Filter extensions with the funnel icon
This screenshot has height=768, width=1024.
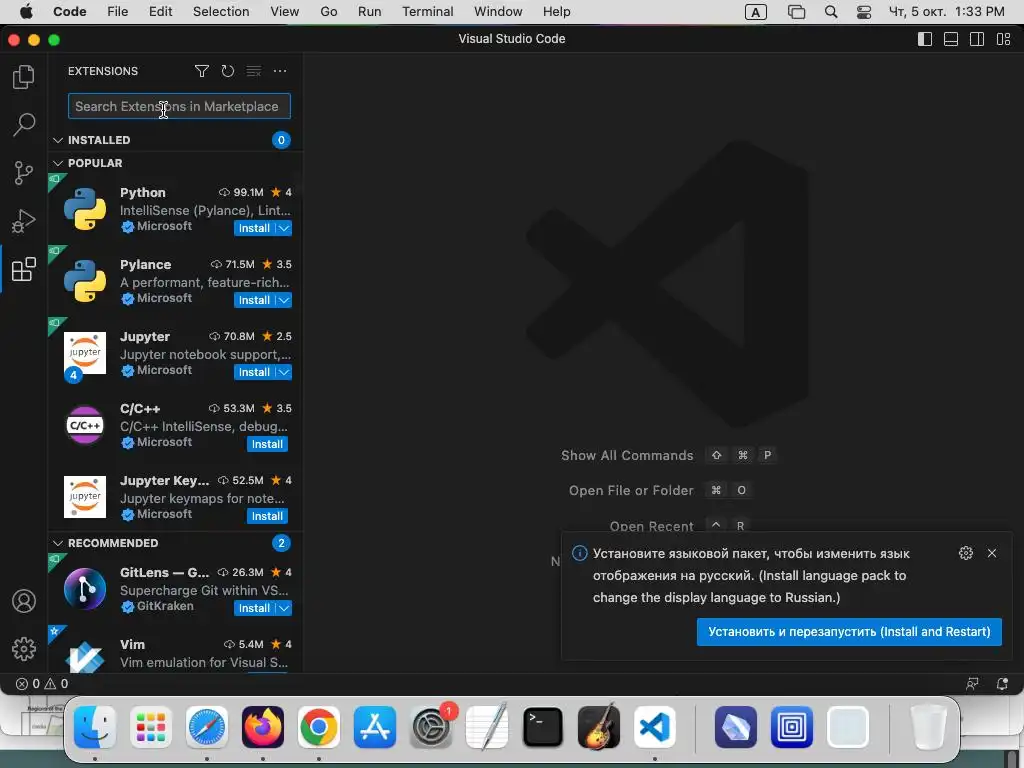pyautogui.click(x=202, y=71)
